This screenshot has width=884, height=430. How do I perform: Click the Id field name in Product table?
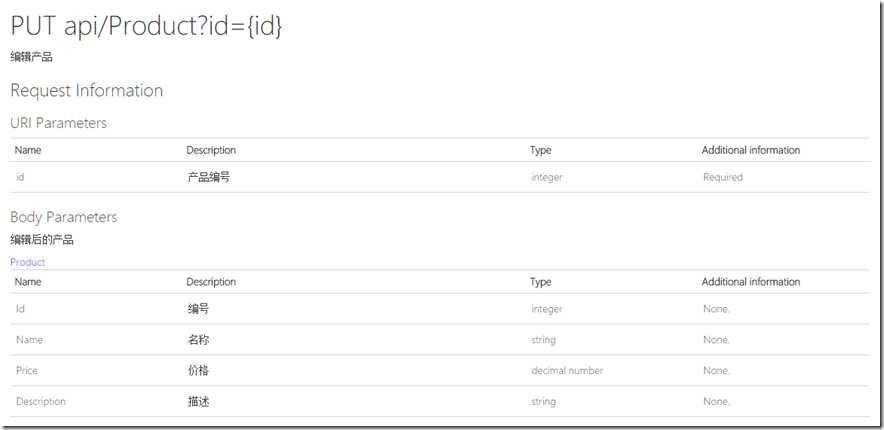pyautogui.click(x=20, y=309)
